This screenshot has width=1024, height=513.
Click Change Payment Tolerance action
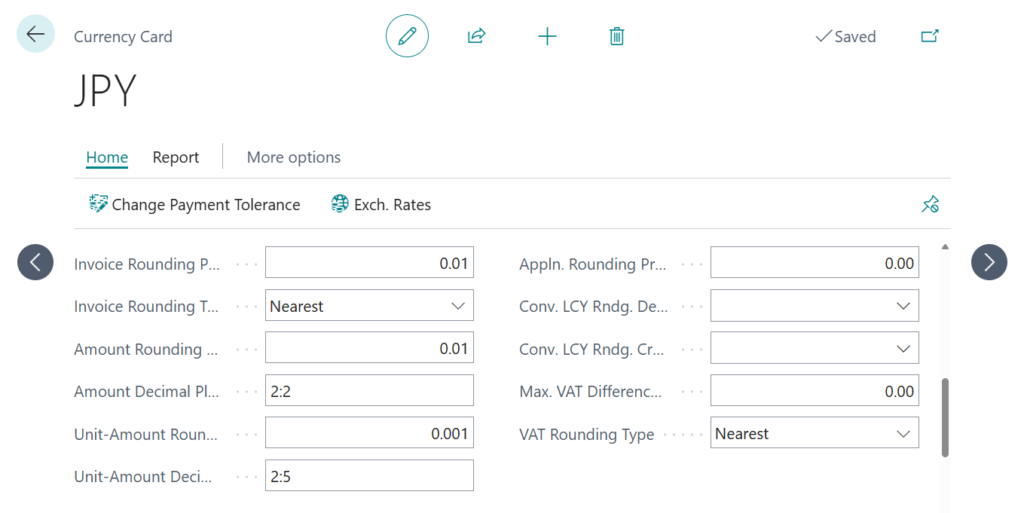195,204
